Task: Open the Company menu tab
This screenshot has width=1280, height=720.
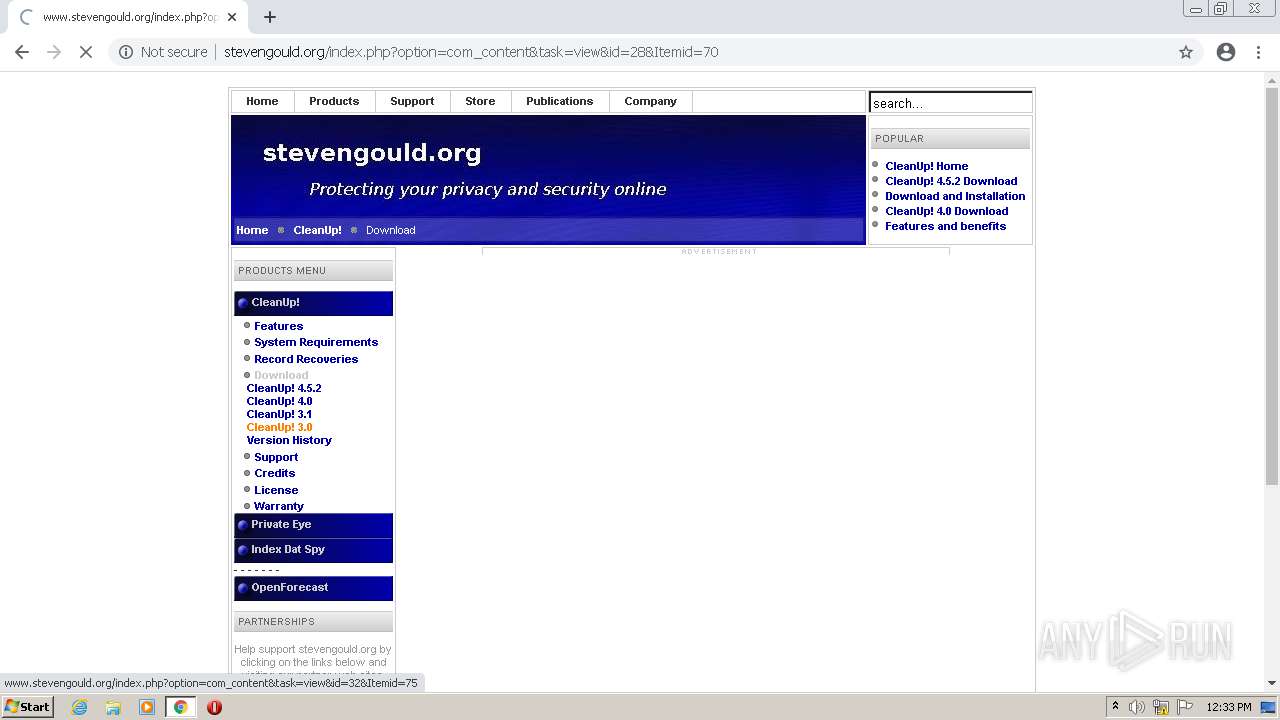Action: (x=650, y=101)
